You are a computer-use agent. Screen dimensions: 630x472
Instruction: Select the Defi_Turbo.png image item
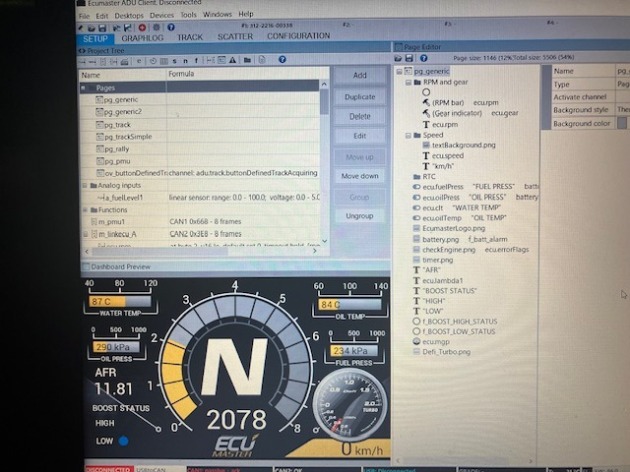(442, 352)
